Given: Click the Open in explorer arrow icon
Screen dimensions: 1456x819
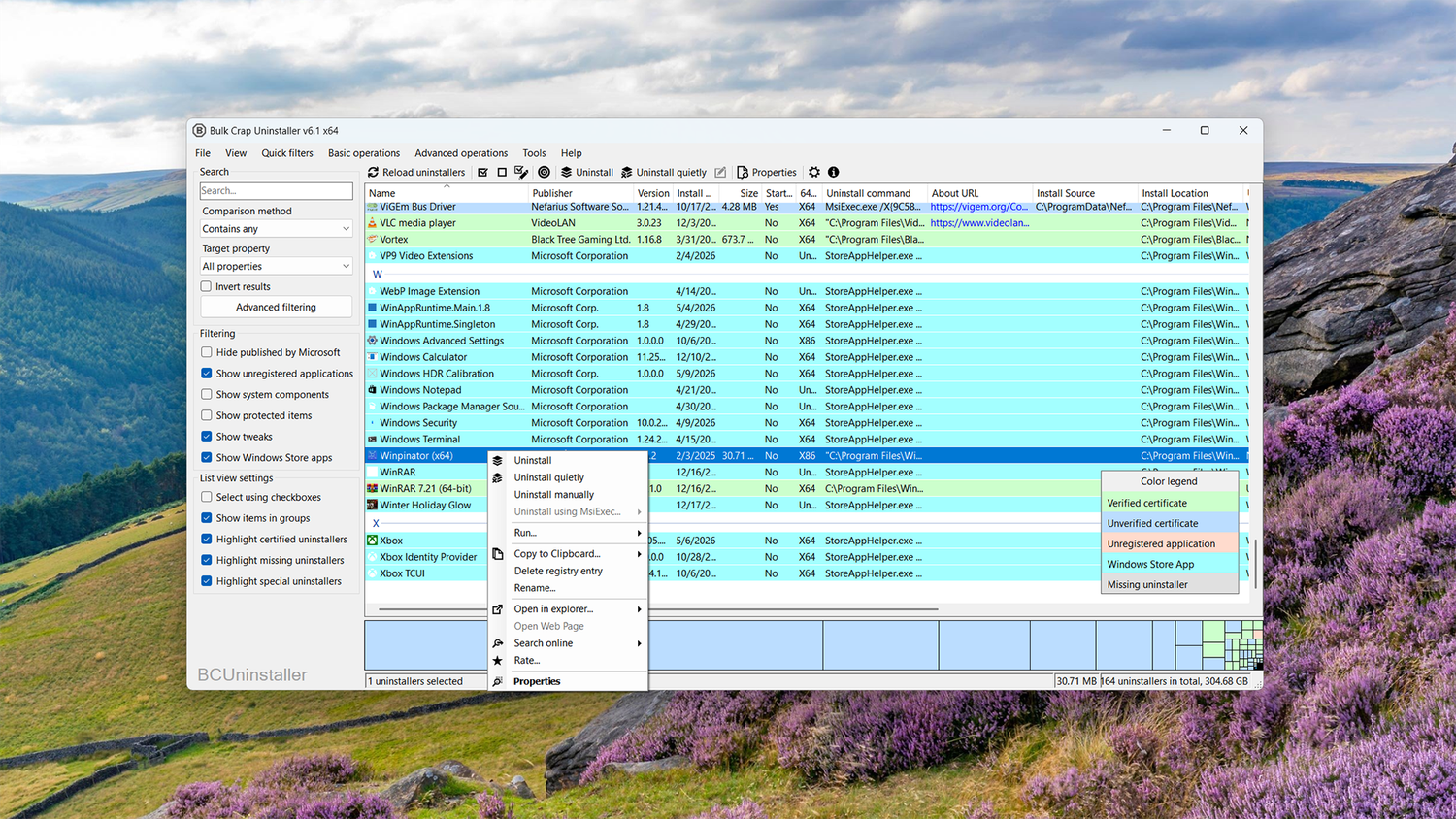Looking at the screenshot, I should (x=497, y=609).
